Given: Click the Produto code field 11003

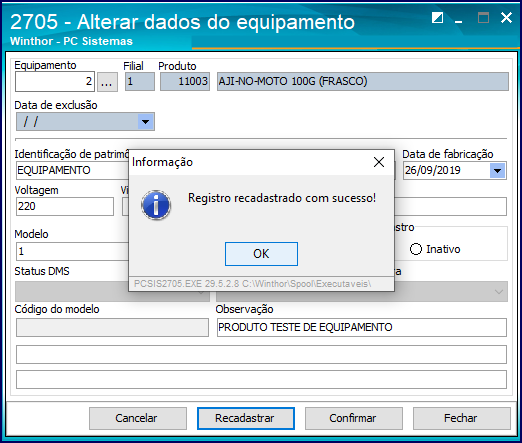Looking at the screenshot, I should coord(185,81).
